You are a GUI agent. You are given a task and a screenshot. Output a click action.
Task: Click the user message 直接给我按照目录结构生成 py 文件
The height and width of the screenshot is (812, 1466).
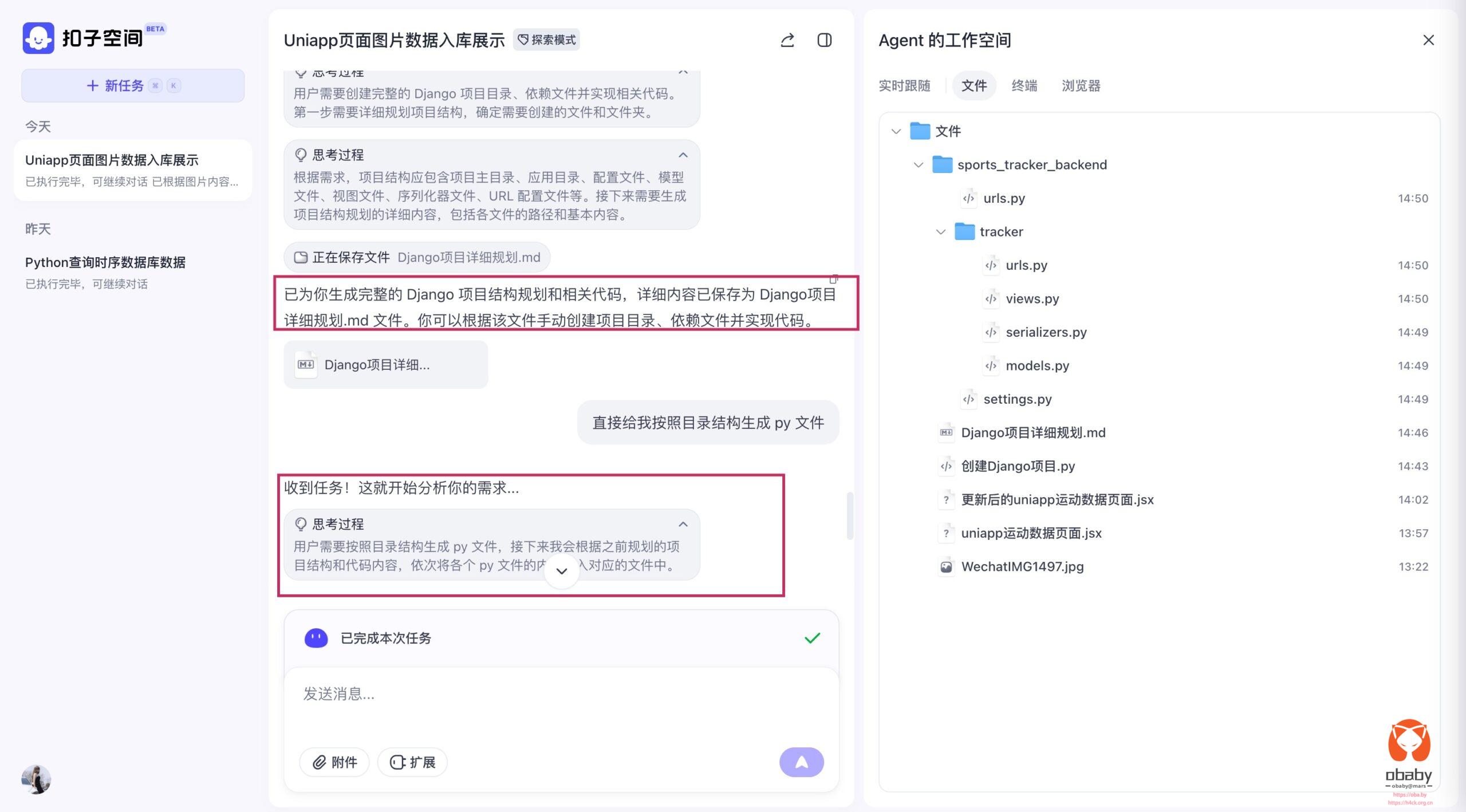708,423
